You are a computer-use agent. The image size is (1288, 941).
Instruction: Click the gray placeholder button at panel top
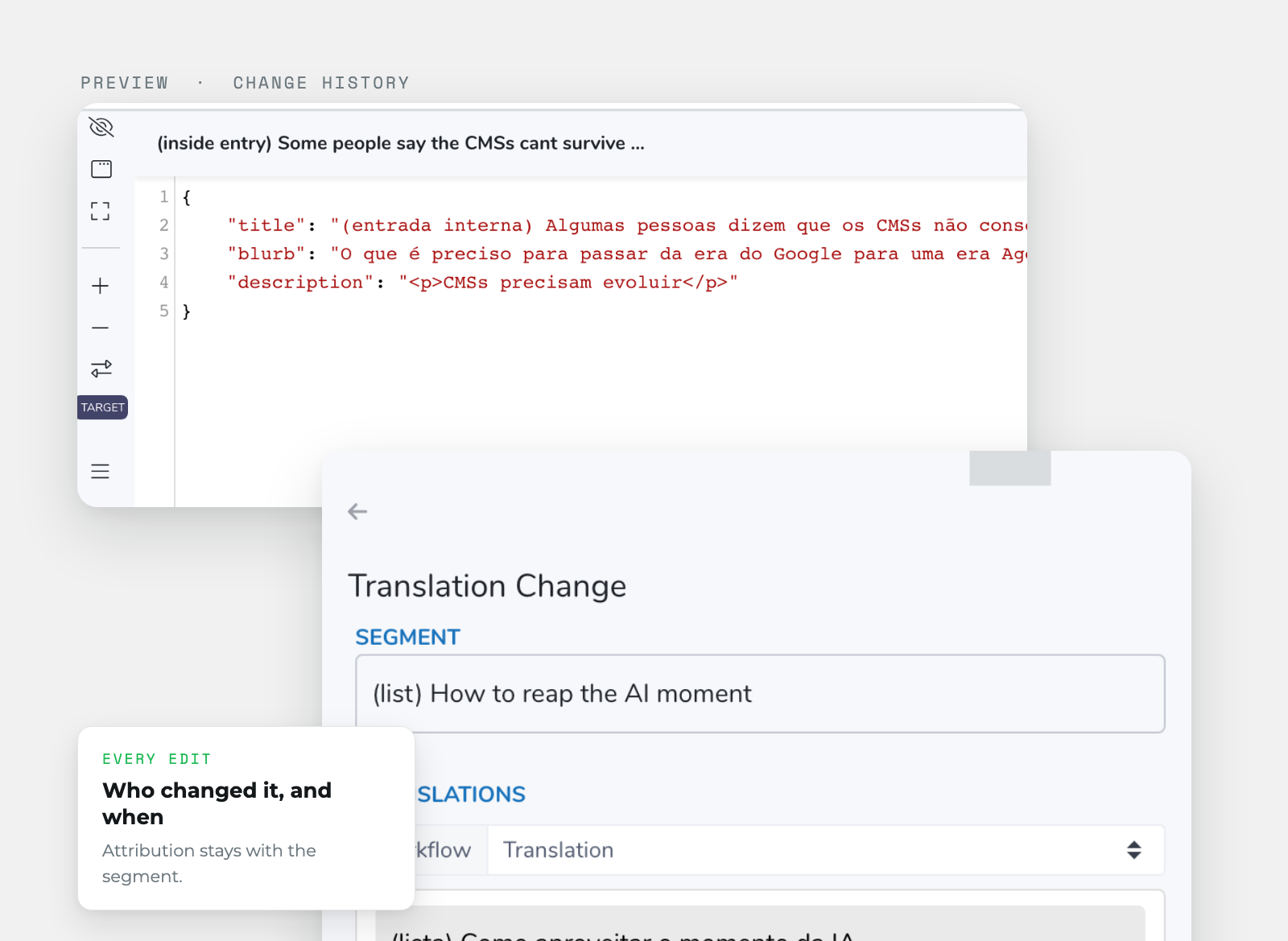[1010, 468]
